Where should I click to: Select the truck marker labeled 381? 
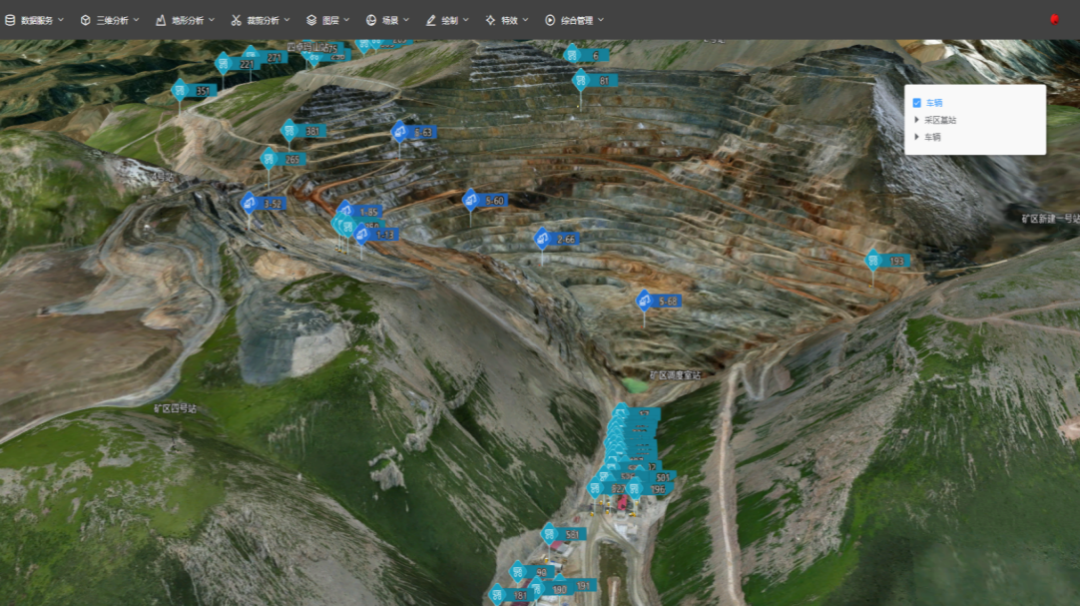pos(289,131)
